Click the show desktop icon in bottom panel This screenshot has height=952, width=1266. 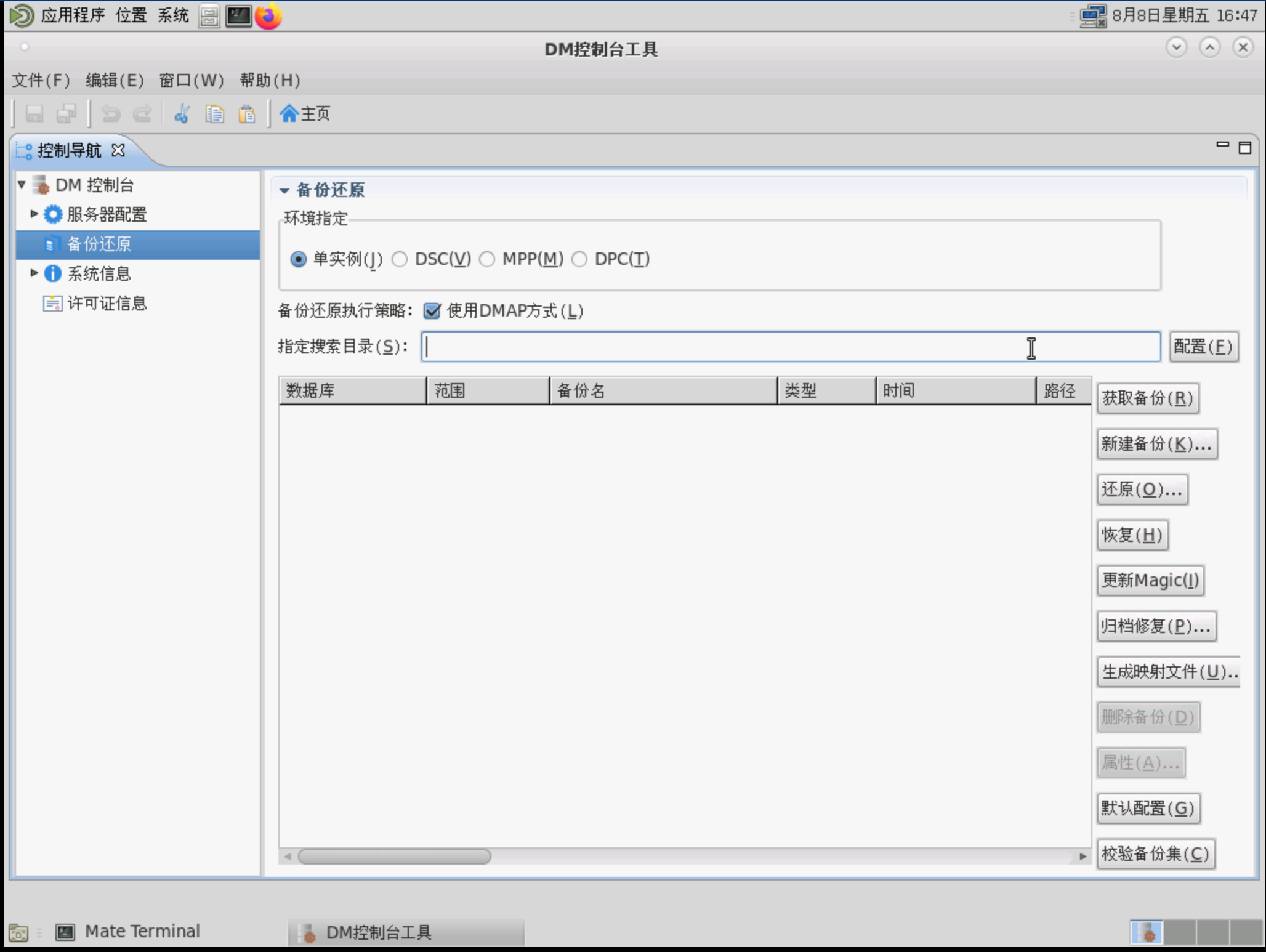click(18, 932)
